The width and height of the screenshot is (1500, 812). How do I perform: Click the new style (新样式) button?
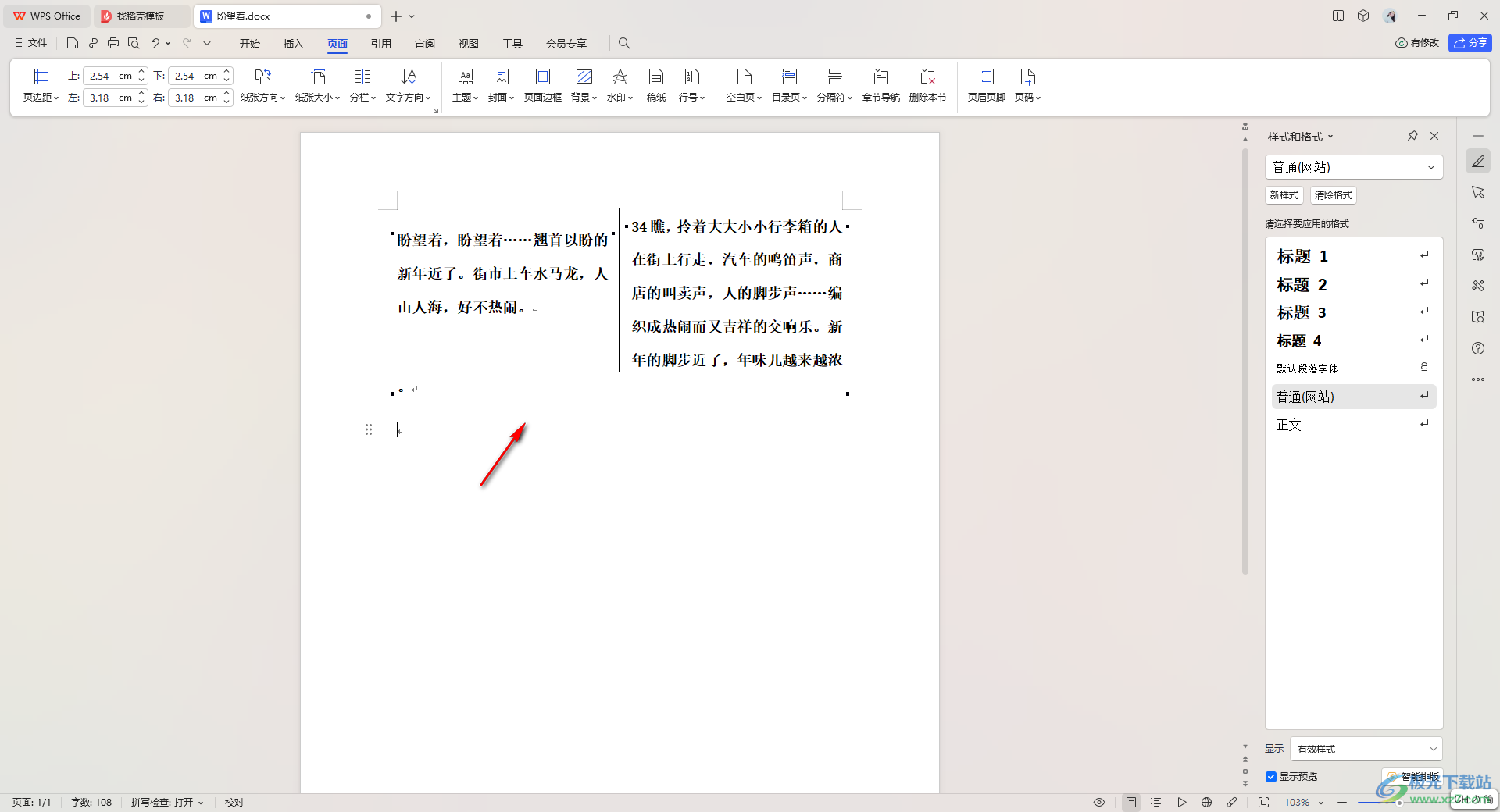(x=1284, y=195)
